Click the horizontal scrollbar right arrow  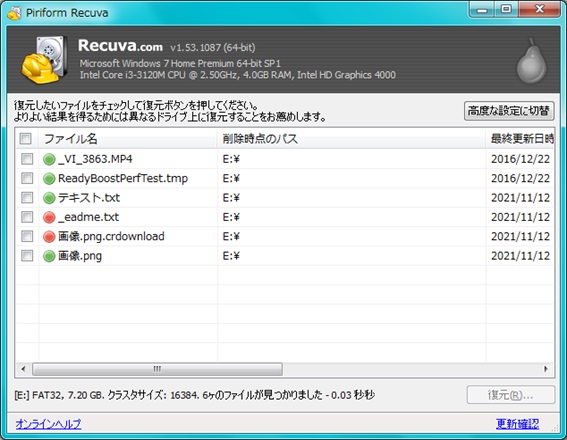point(546,369)
